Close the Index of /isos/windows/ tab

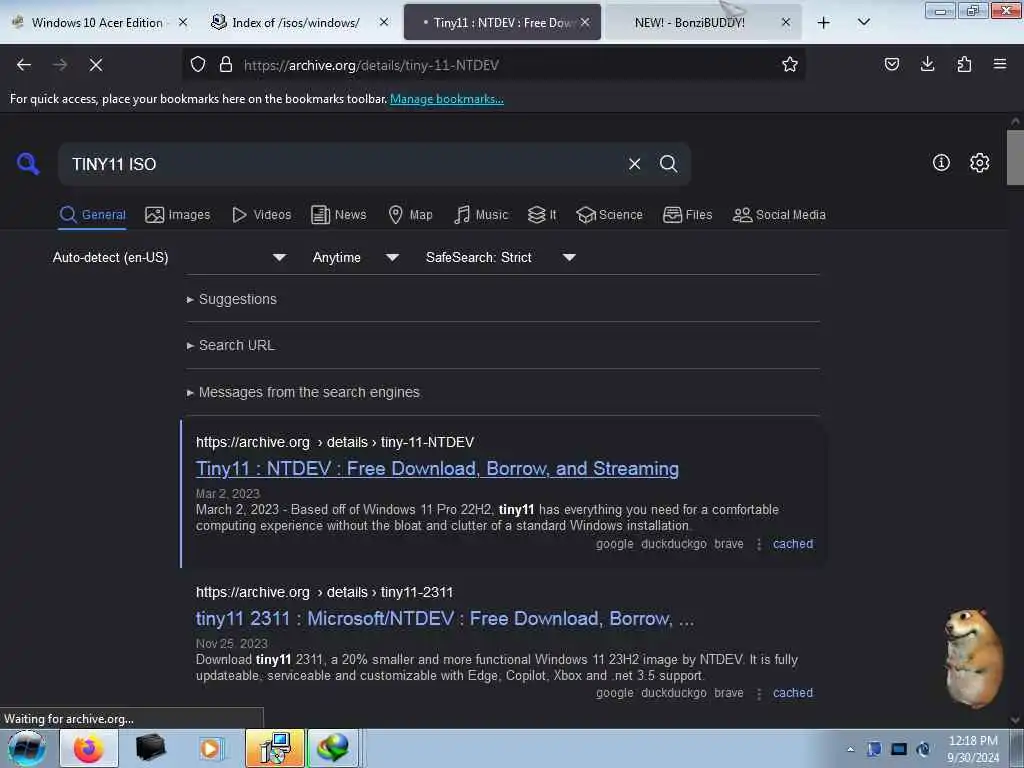[384, 22]
